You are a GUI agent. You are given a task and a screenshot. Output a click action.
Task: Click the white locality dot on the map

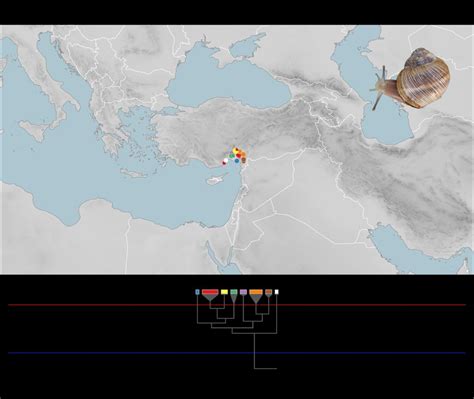tap(226, 160)
